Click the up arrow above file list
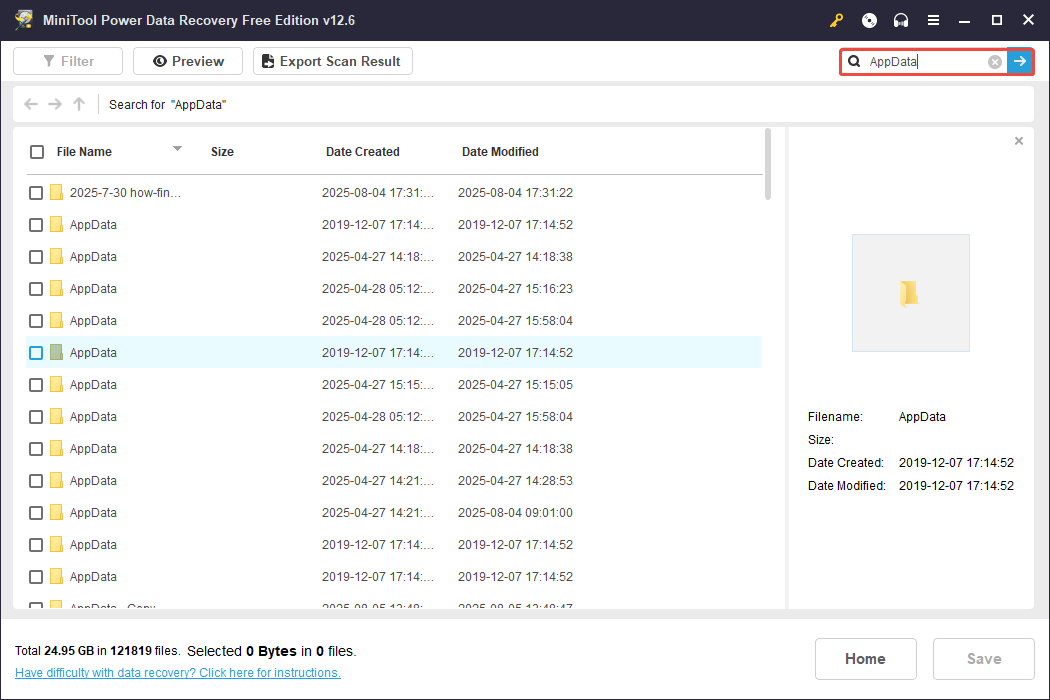 tap(78, 104)
